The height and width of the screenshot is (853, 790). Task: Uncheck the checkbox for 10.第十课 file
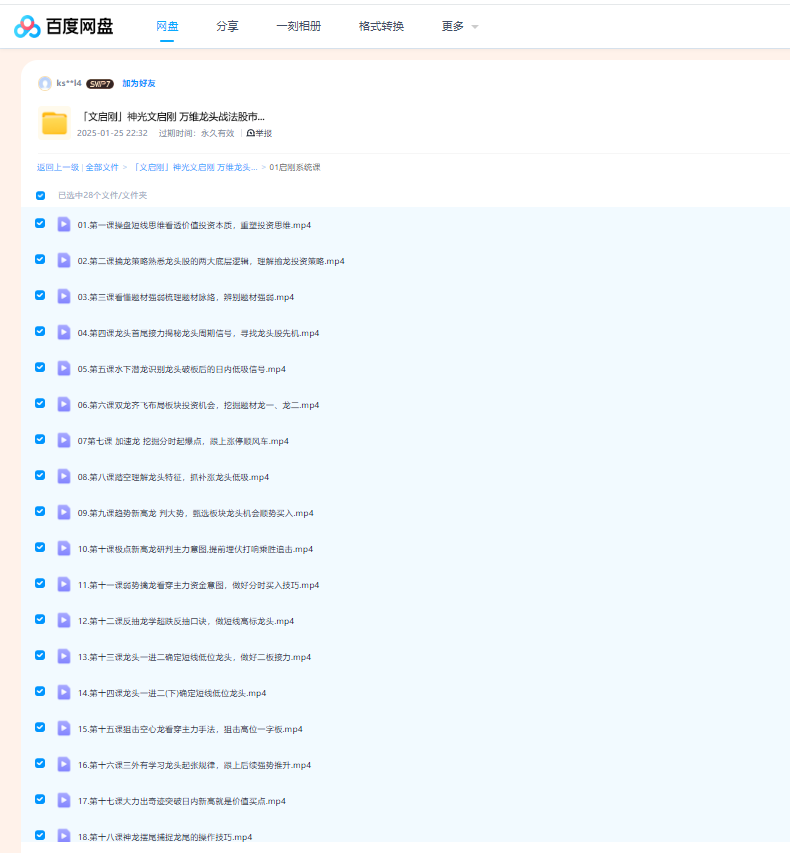tap(40, 547)
